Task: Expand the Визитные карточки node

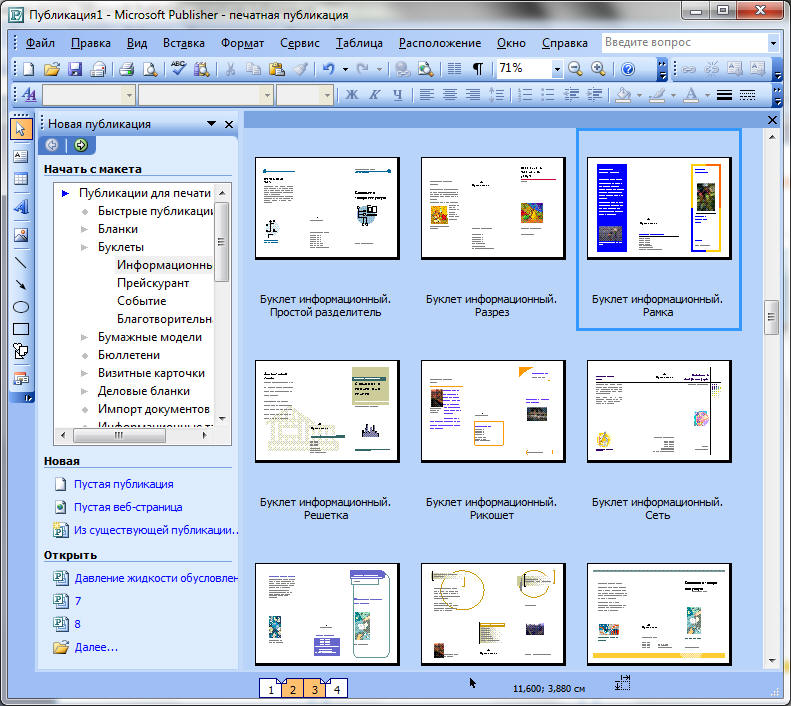Action: pyautogui.click(x=84, y=373)
